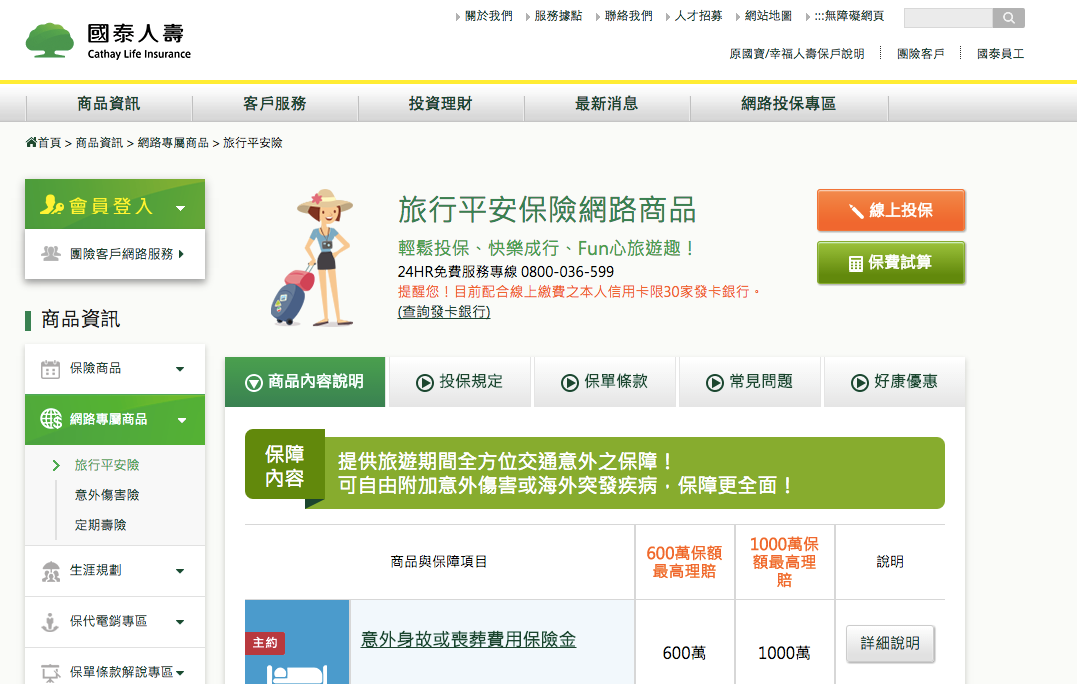This screenshot has width=1077, height=684.
Task: Expand the 保險商品 sidebar section
Action: (180, 369)
